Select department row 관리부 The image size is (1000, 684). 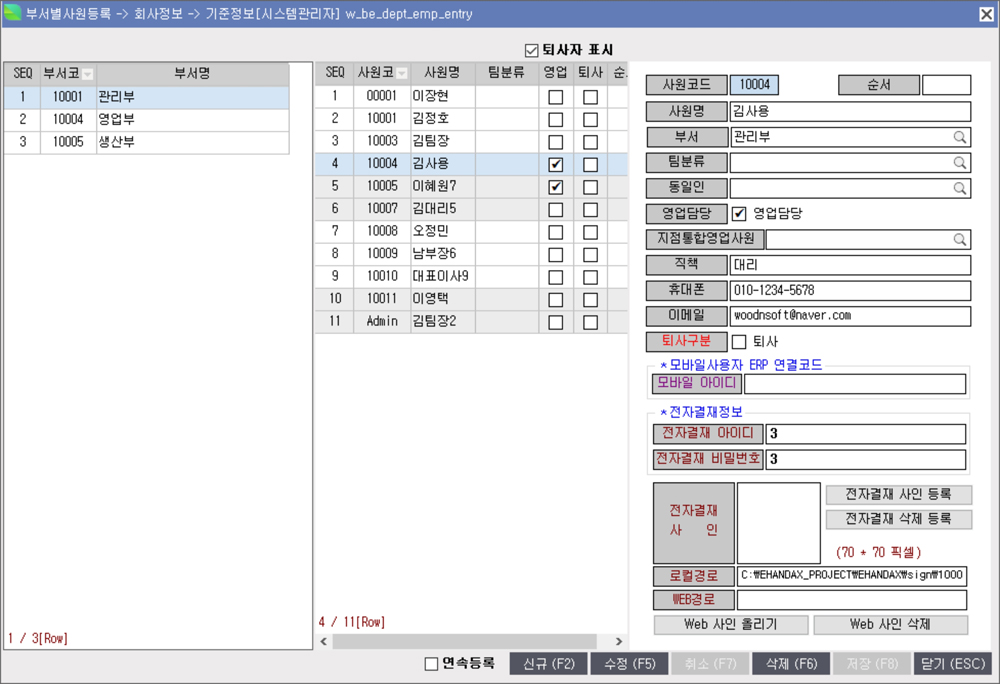tap(147, 97)
